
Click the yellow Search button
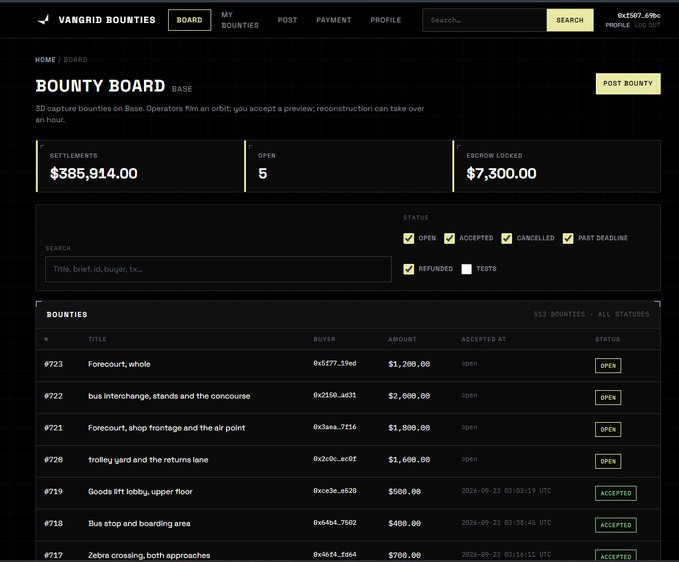click(570, 20)
